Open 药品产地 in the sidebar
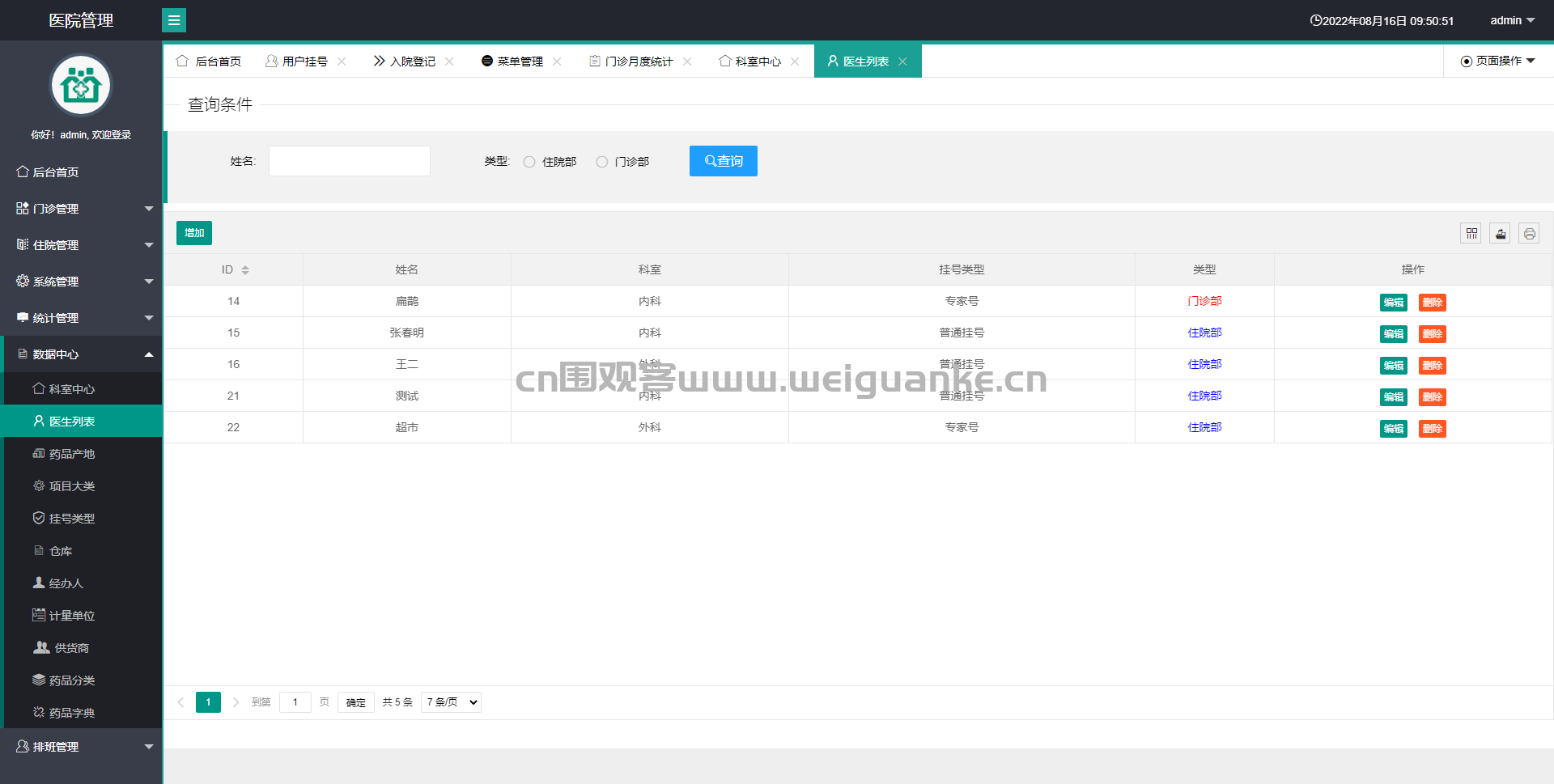This screenshot has width=1554, height=784. coord(81,453)
